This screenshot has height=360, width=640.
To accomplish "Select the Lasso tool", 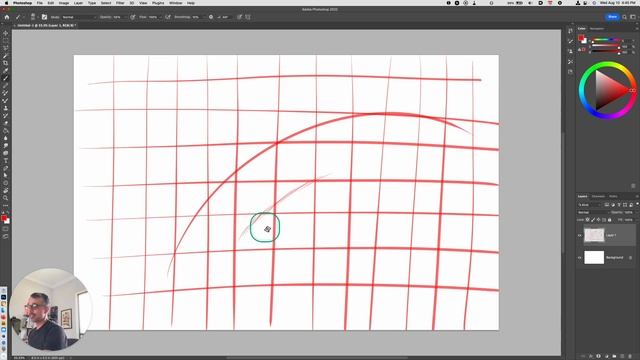I will pyautogui.click(x=6, y=48).
